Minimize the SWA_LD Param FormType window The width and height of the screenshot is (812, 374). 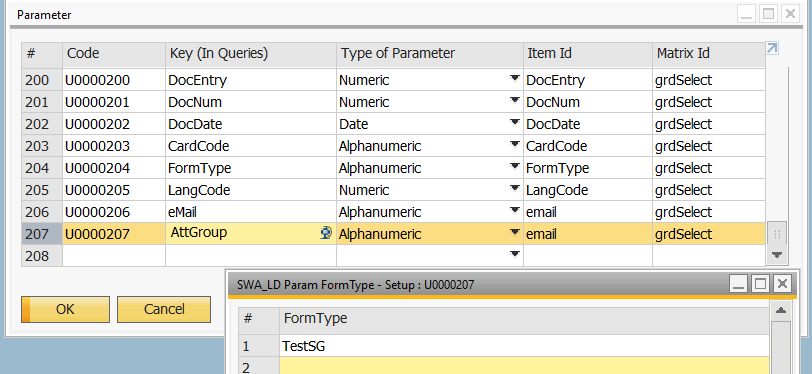[738, 284]
